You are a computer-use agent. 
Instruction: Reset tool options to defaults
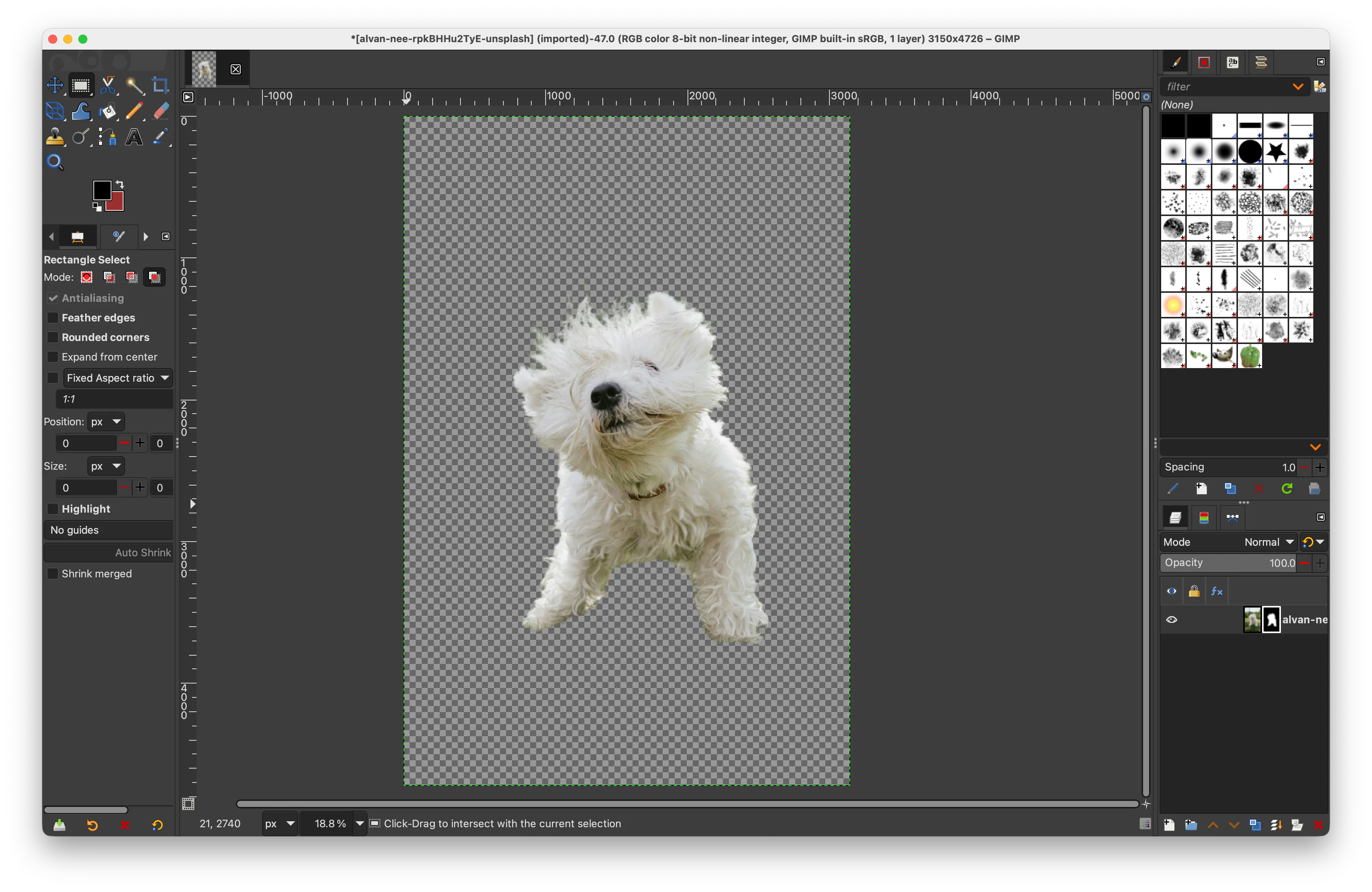click(x=157, y=825)
